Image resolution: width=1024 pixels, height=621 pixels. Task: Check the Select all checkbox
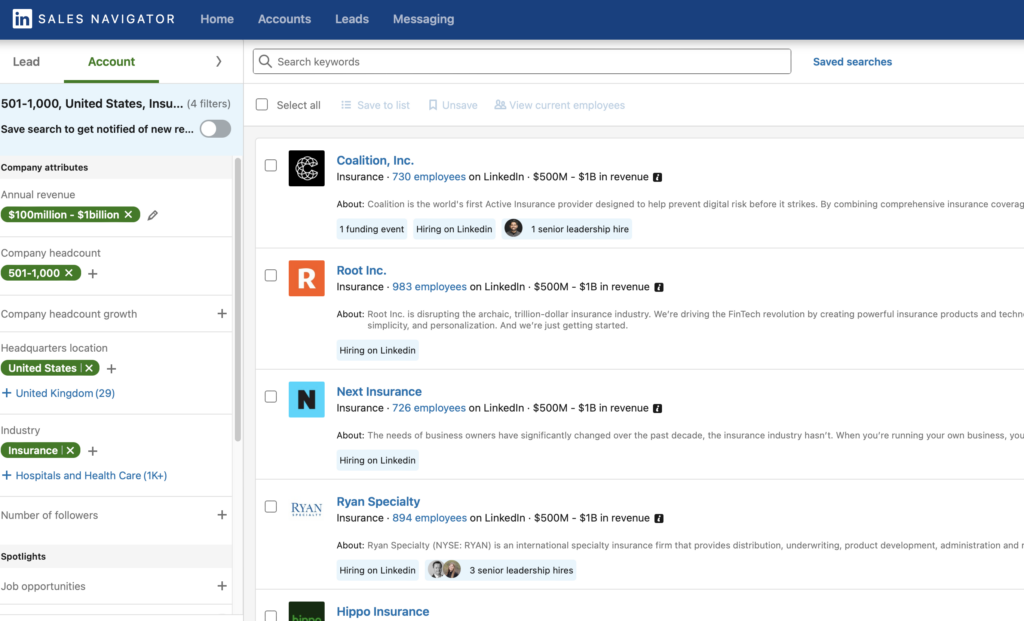coord(262,104)
